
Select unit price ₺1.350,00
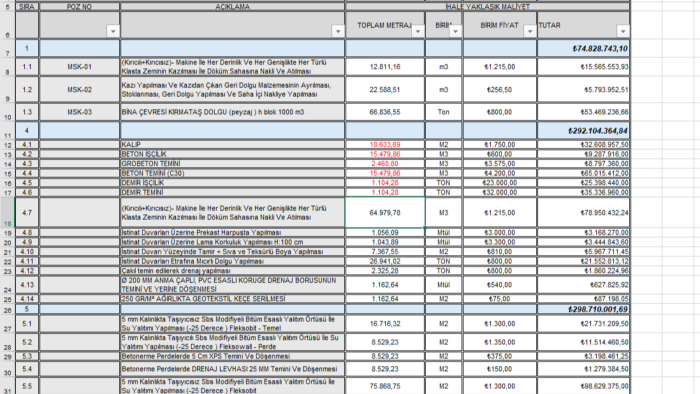pyautogui.click(x=500, y=342)
